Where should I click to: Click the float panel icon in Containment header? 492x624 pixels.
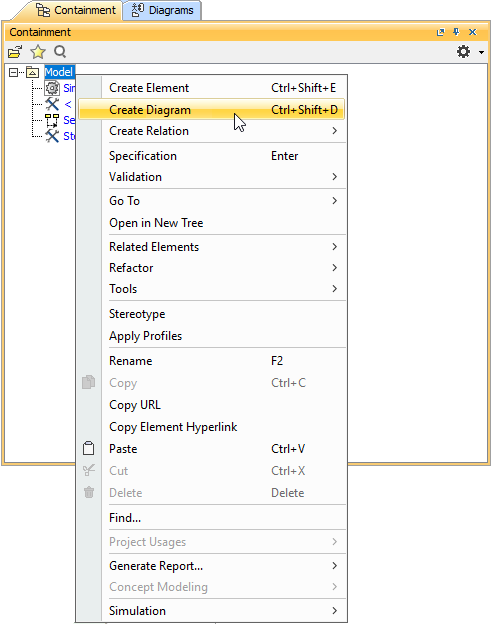tap(440, 32)
